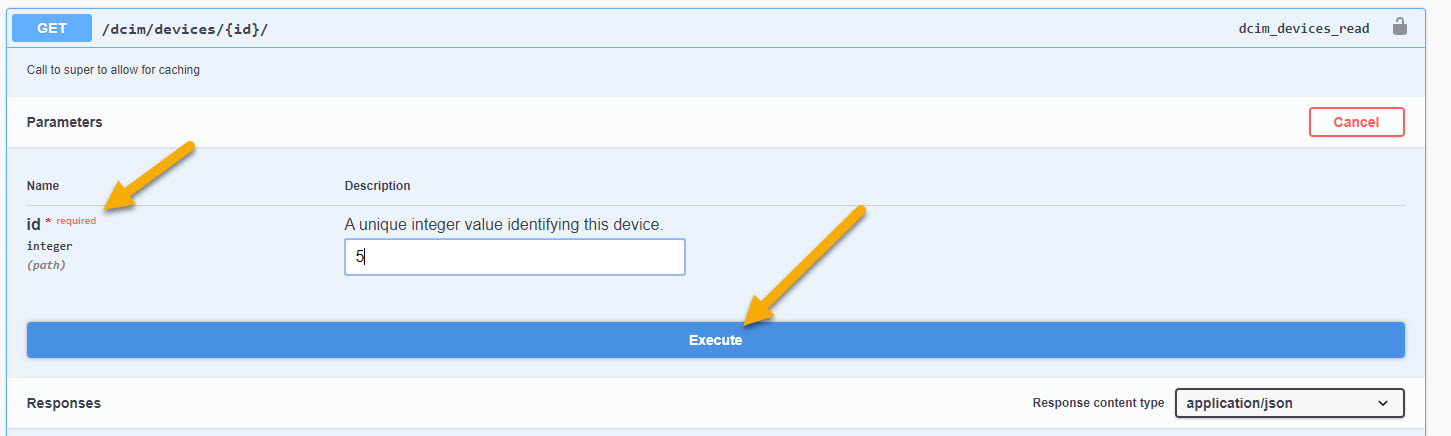Screen dimensions: 1451x436
Task: Click the Parameters section header
Action: (x=64, y=122)
